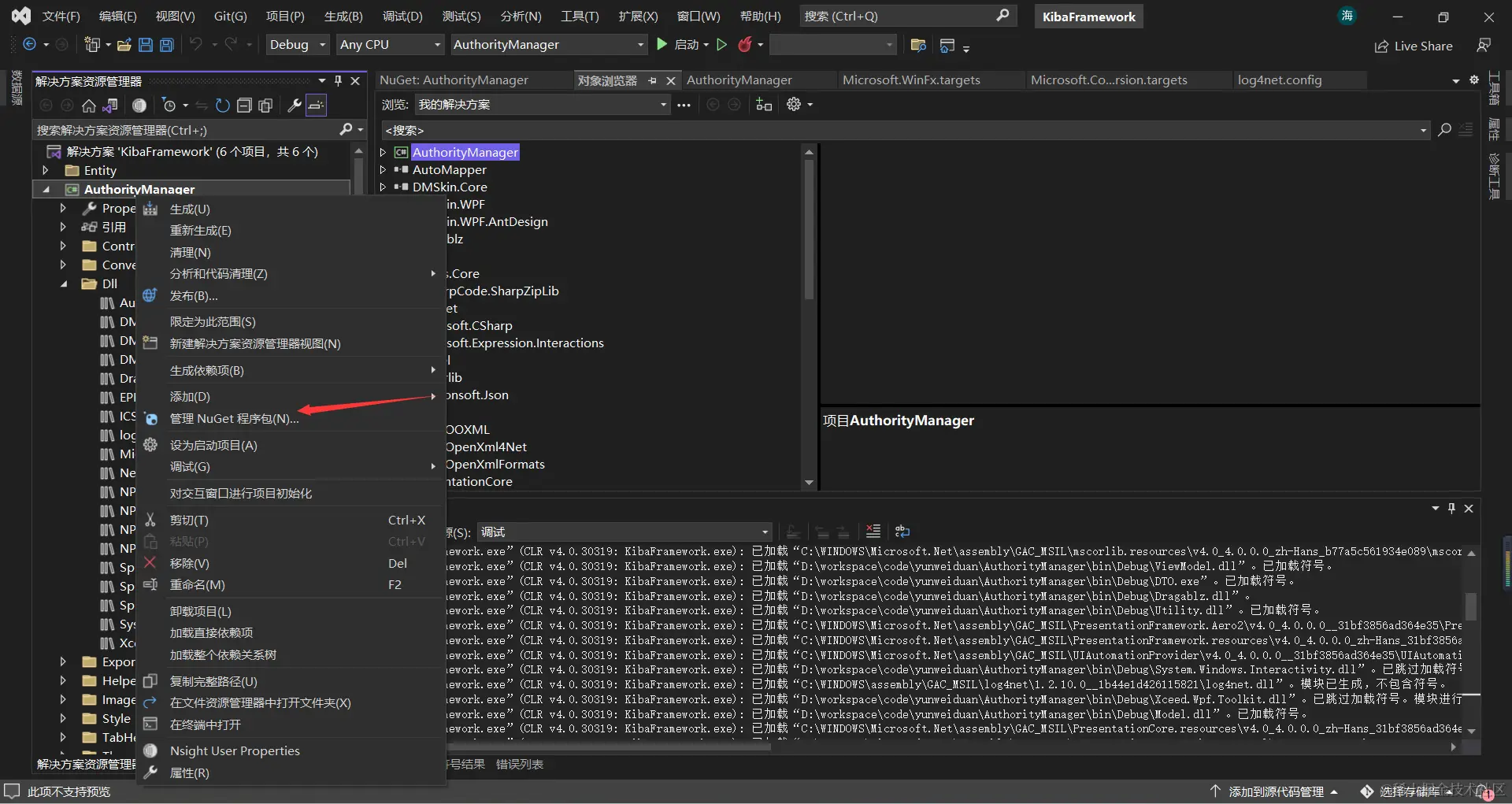1512x804 pixels.
Task: Click 添加到源代码管理 in status bar
Action: pos(1275,791)
